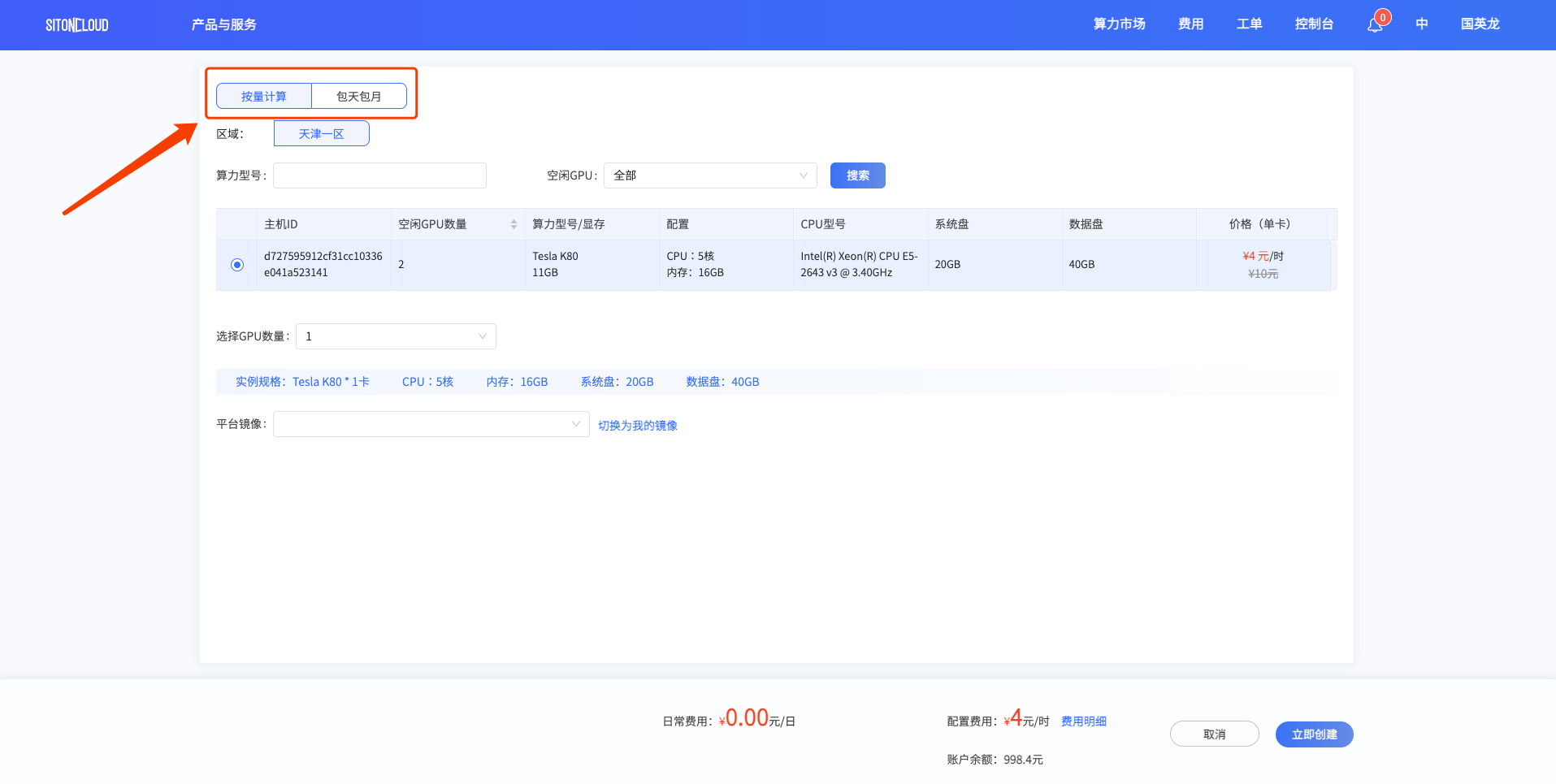
Task: Click the 实例规格 Tesla K80 * 1卡 summary
Action: [302, 382]
